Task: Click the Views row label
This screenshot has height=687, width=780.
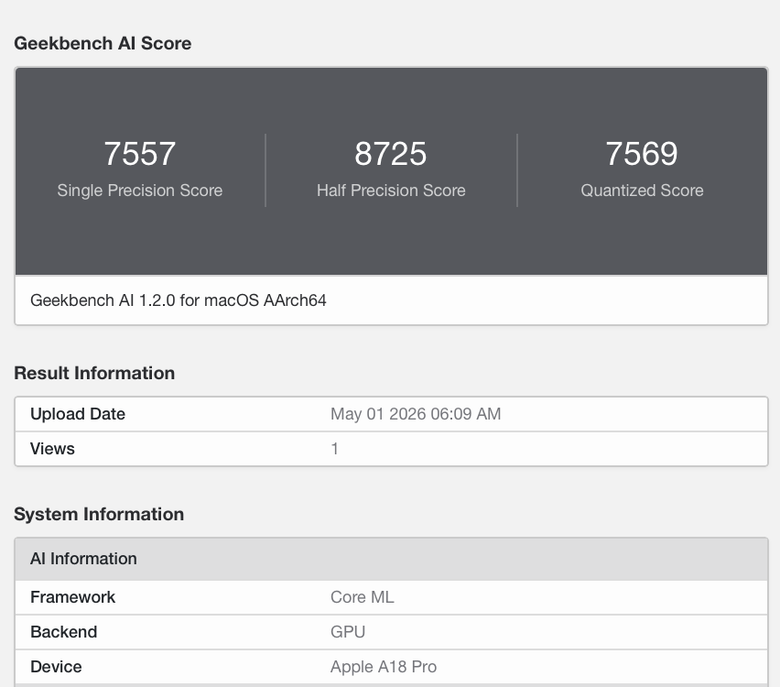Action: (52, 449)
